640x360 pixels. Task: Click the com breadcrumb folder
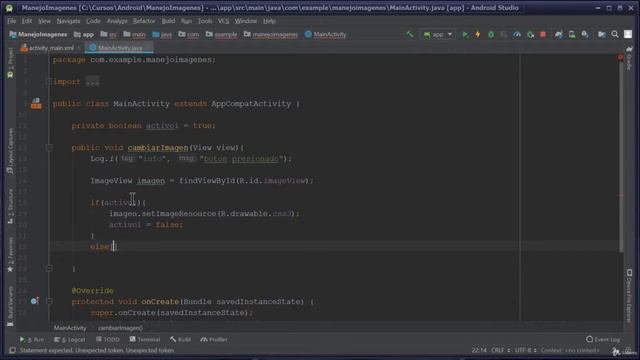click(189, 35)
